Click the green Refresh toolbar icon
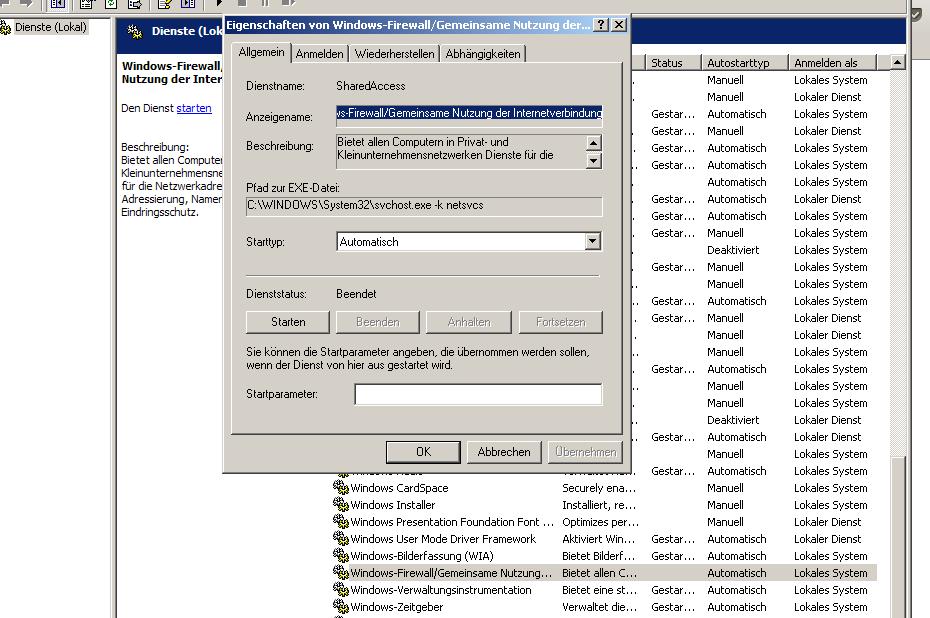930x618 pixels. tap(111, 4)
